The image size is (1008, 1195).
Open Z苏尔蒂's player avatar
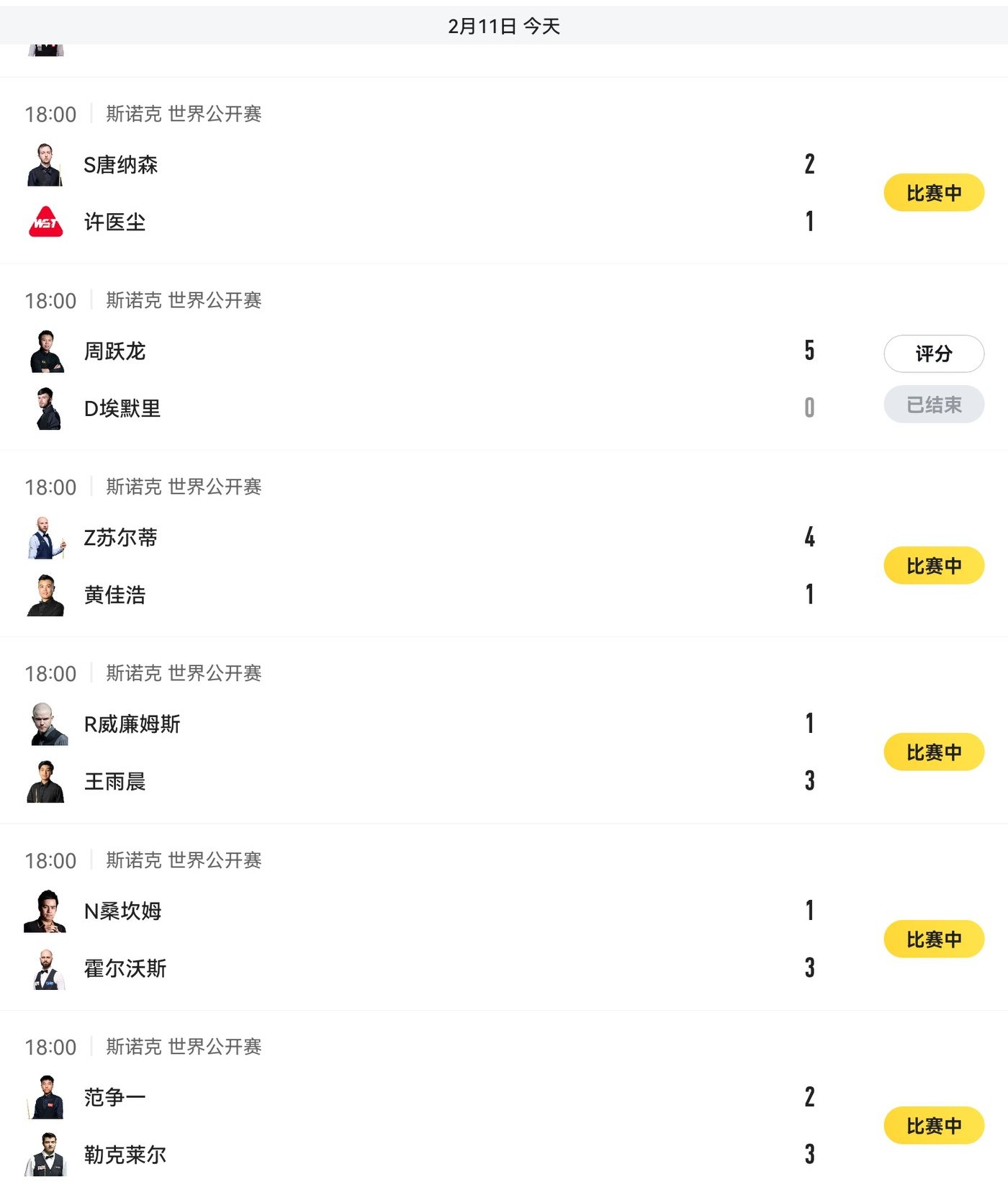(x=46, y=538)
